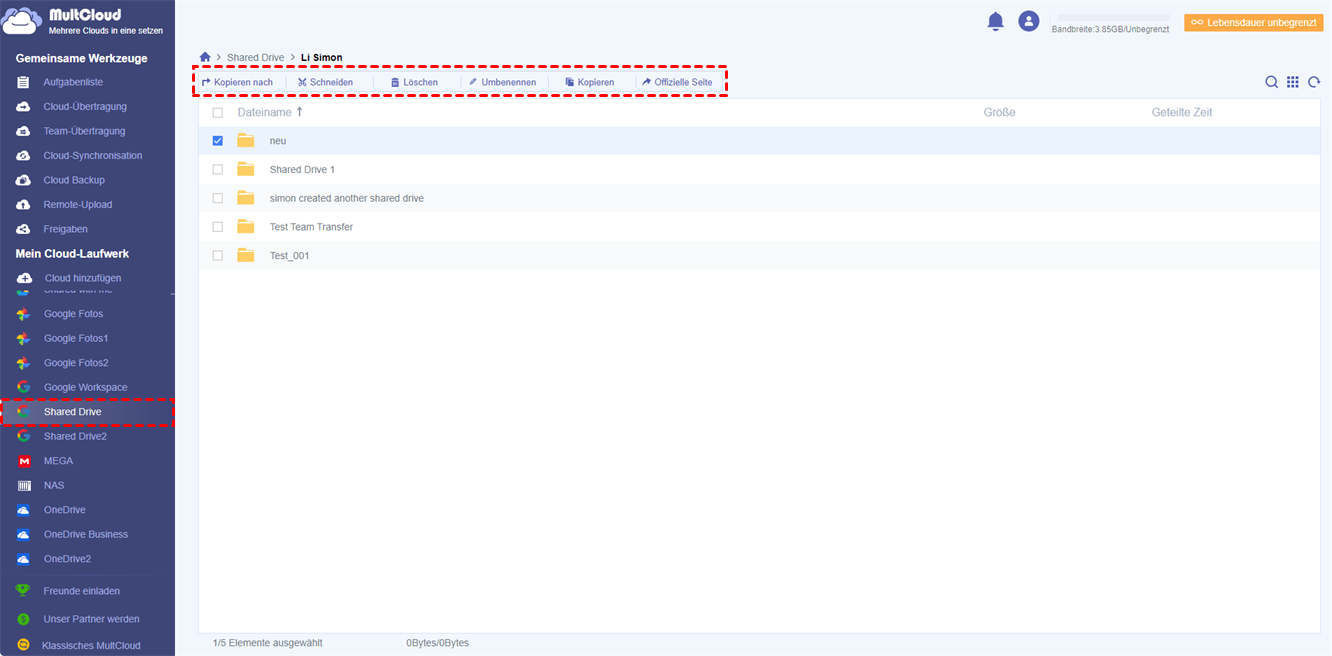Screen dimensions: 1332x656
Task: Open Cloud-Übertragung
Action: (85, 107)
